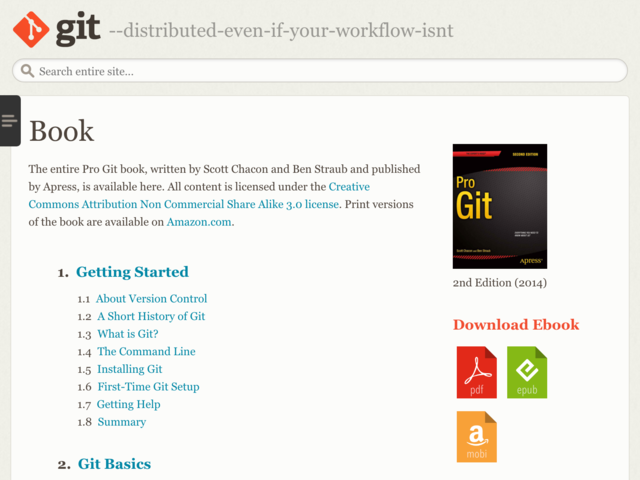Focus the Search entire site field
This screenshot has height=480, width=640.
(x=320, y=71)
